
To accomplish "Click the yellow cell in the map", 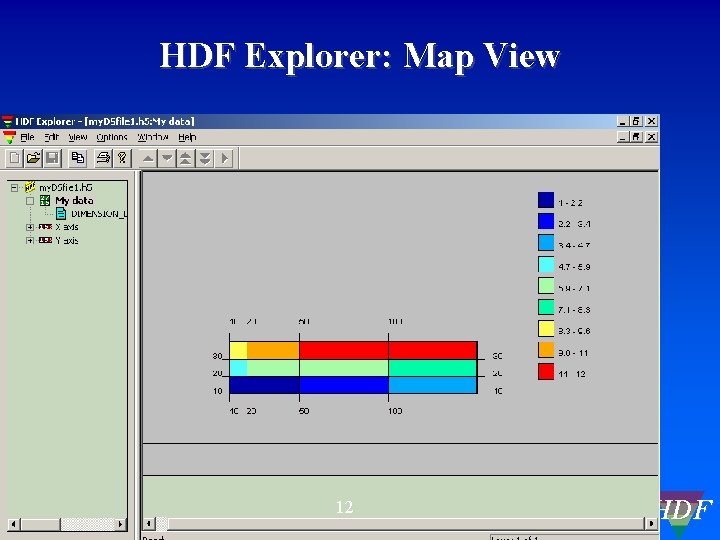I will (238, 350).
